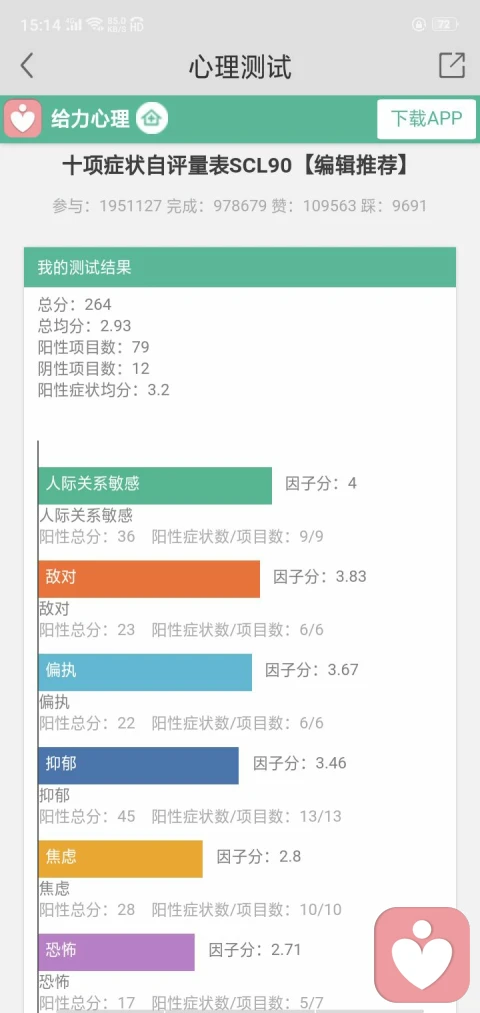Viewport: 480px width, 1013px height.
Task: Open the share/external link icon
Action: pos(452,65)
